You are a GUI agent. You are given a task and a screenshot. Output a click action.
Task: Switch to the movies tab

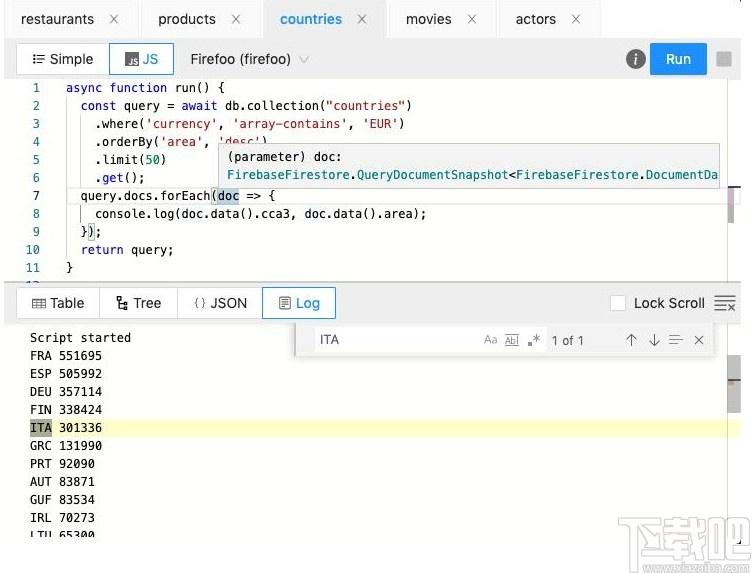coord(428,19)
